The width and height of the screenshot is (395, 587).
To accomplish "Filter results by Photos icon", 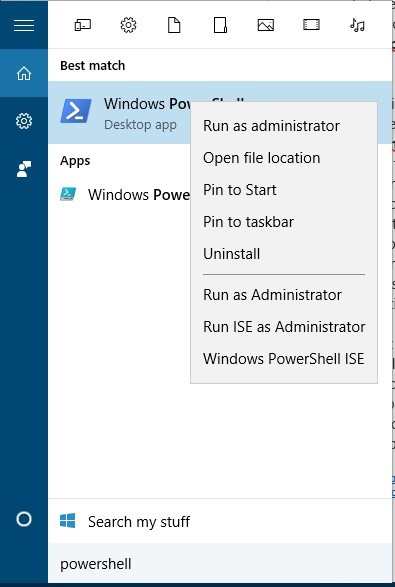I will click(x=266, y=25).
